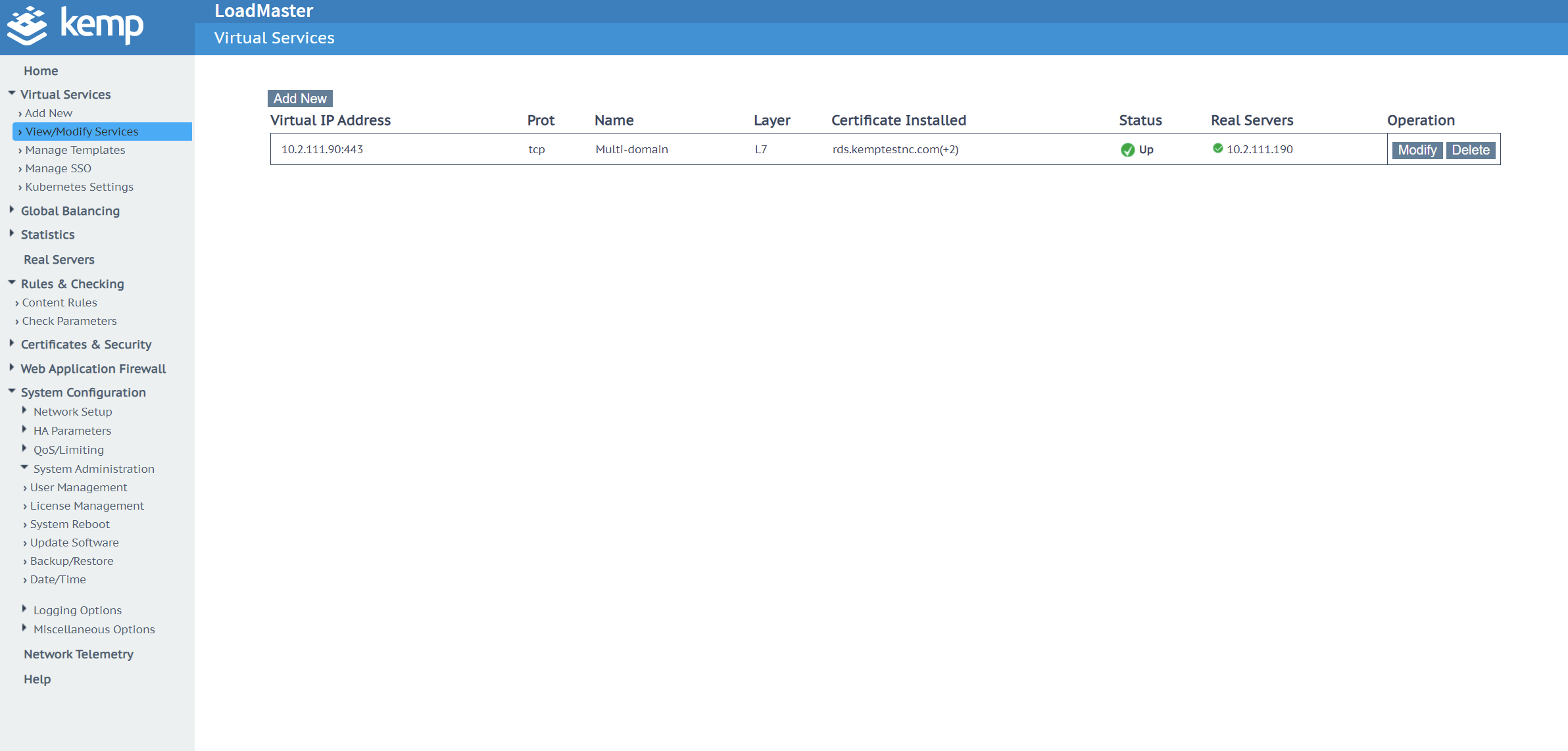This screenshot has height=751, width=1568.
Task: Open Update Software
Action: click(x=74, y=543)
